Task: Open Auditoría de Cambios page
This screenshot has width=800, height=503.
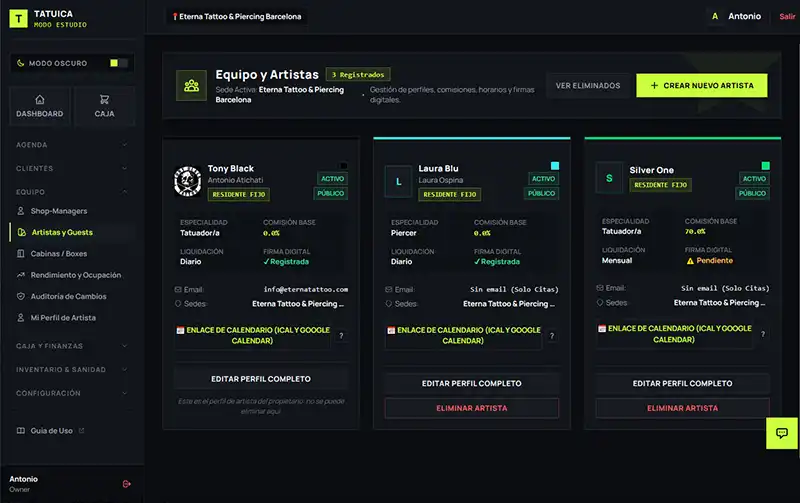Action: click(71, 296)
